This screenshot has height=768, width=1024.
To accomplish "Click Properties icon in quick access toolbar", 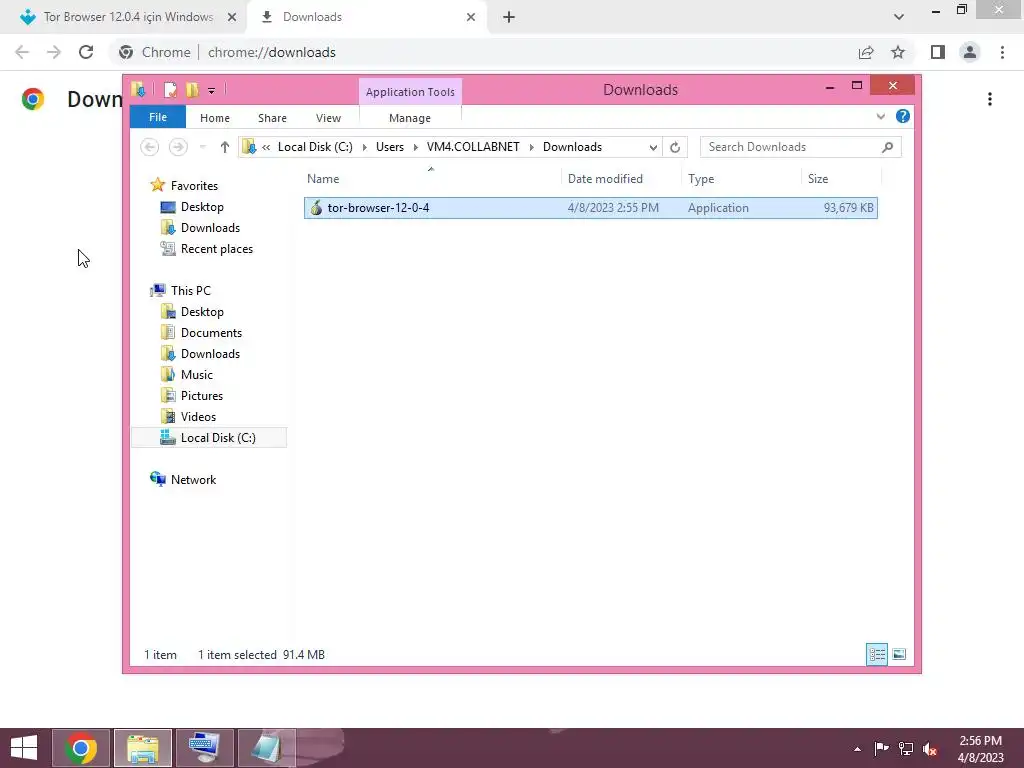I will pyautogui.click(x=170, y=89).
